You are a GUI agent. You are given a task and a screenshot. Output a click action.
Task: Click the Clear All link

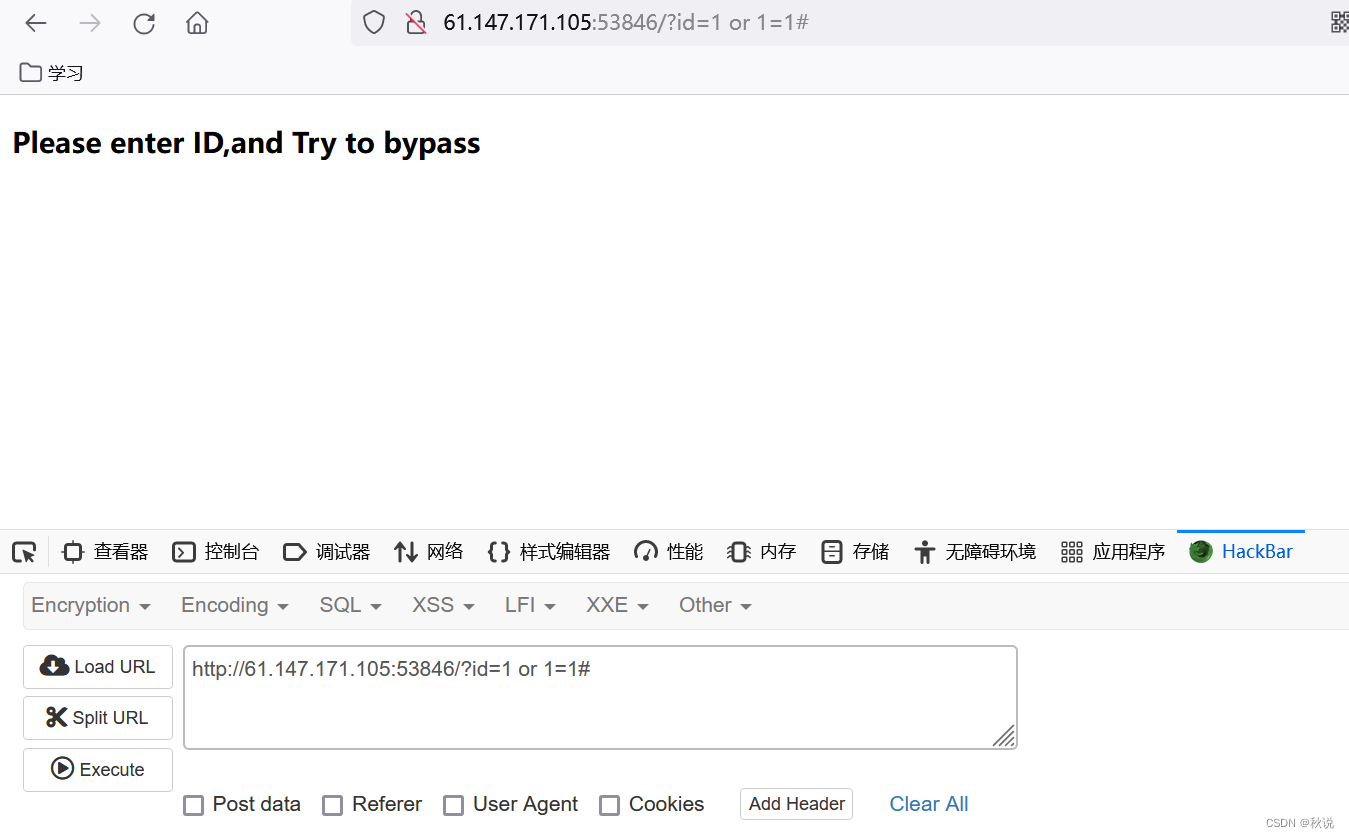tap(929, 804)
